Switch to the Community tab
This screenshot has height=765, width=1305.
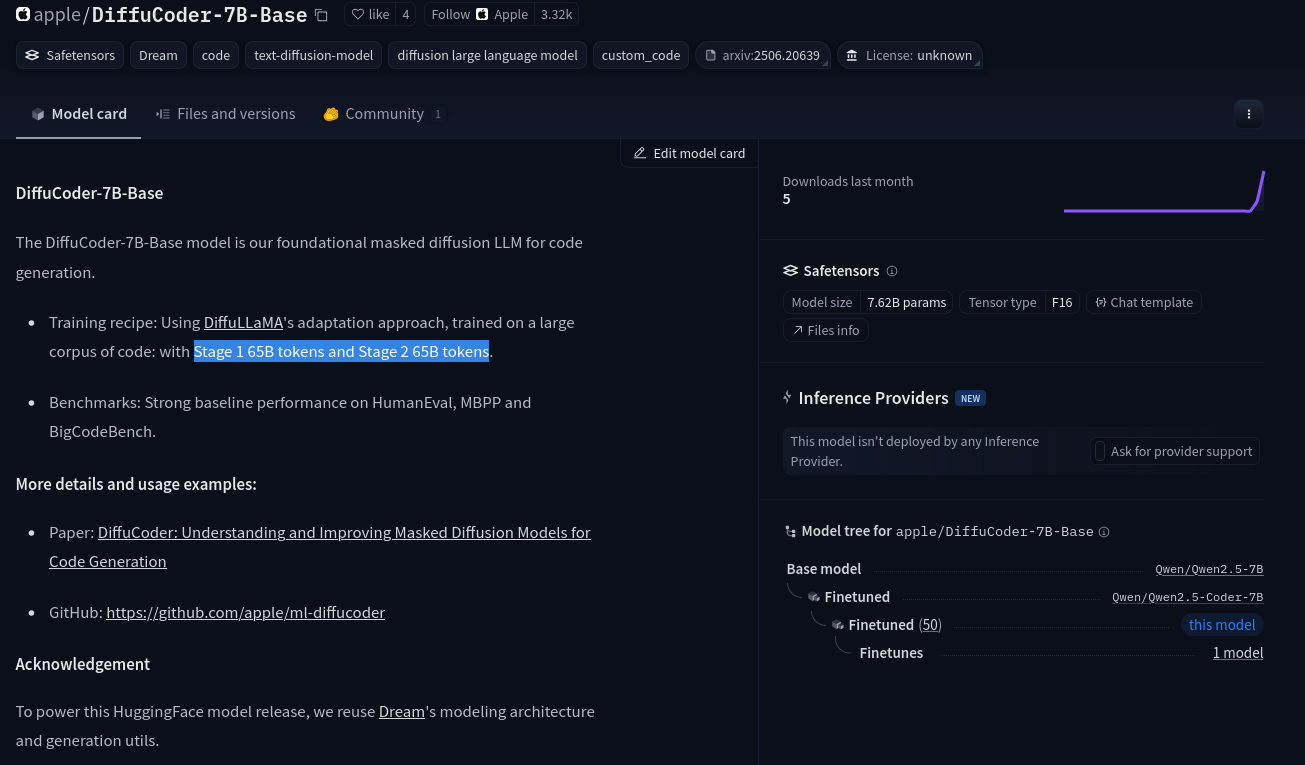coord(383,114)
